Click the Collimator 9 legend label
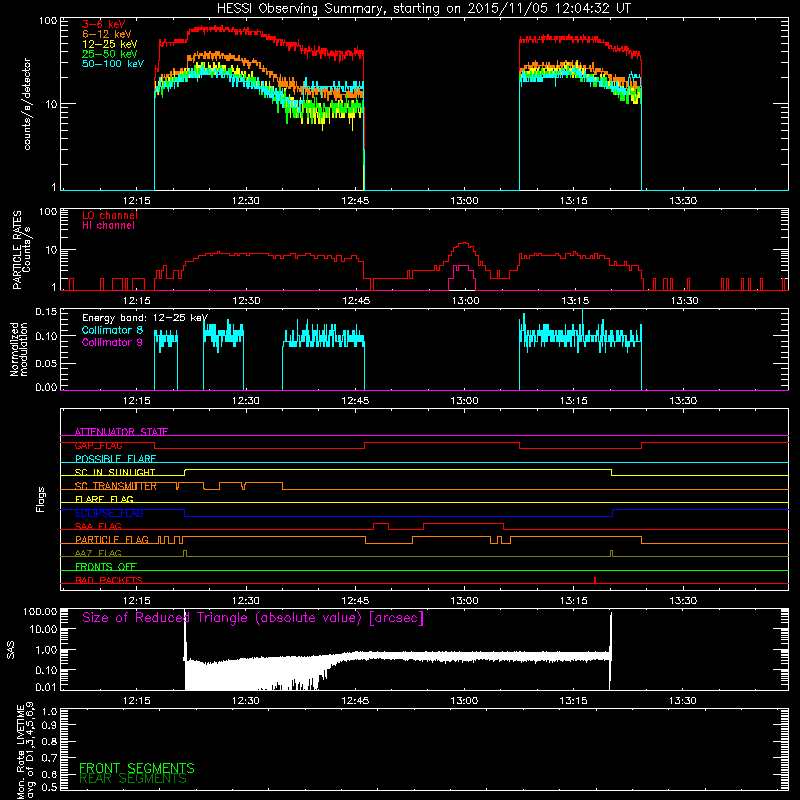 click(112, 342)
